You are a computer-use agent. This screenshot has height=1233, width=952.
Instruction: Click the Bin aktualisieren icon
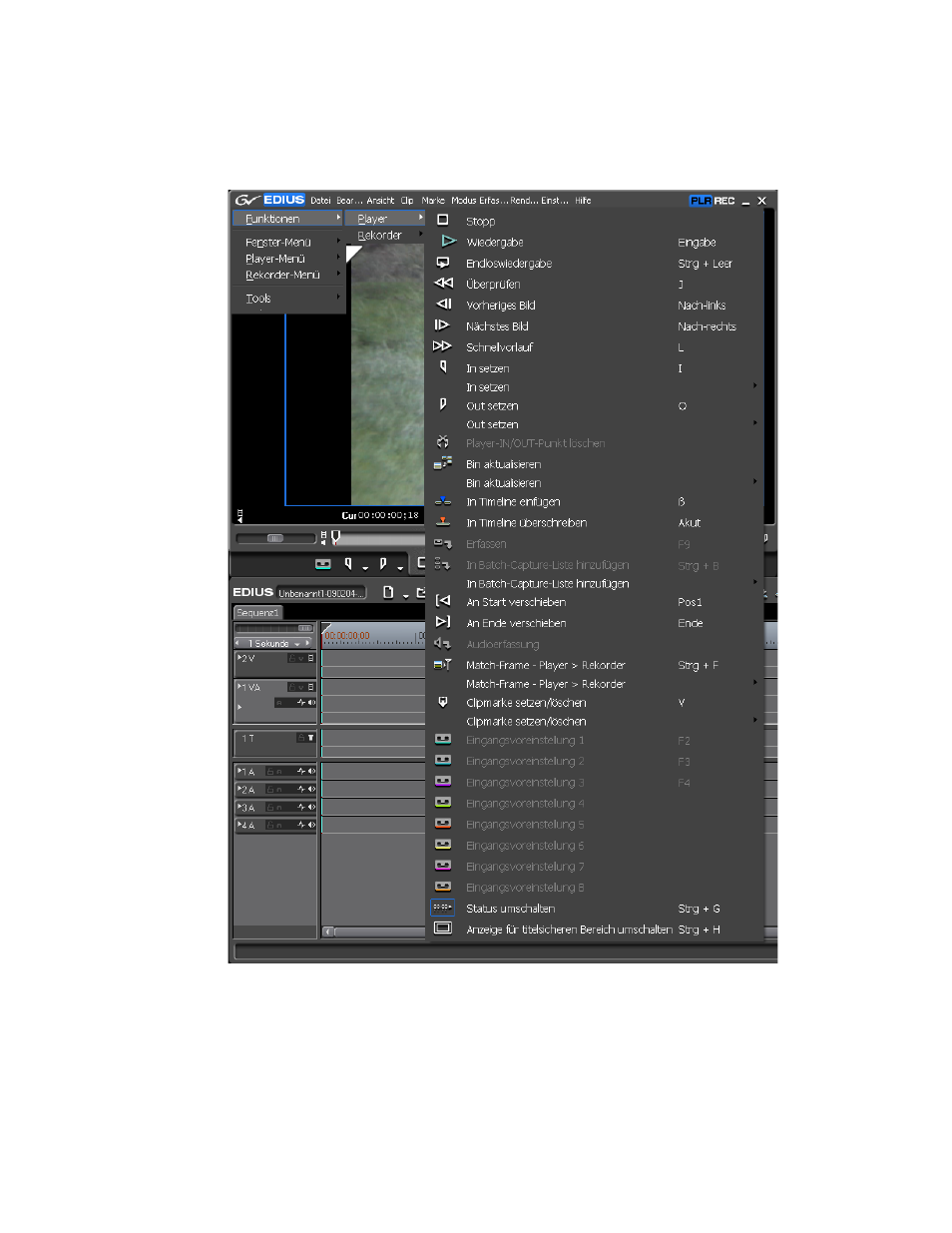[443, 463]
